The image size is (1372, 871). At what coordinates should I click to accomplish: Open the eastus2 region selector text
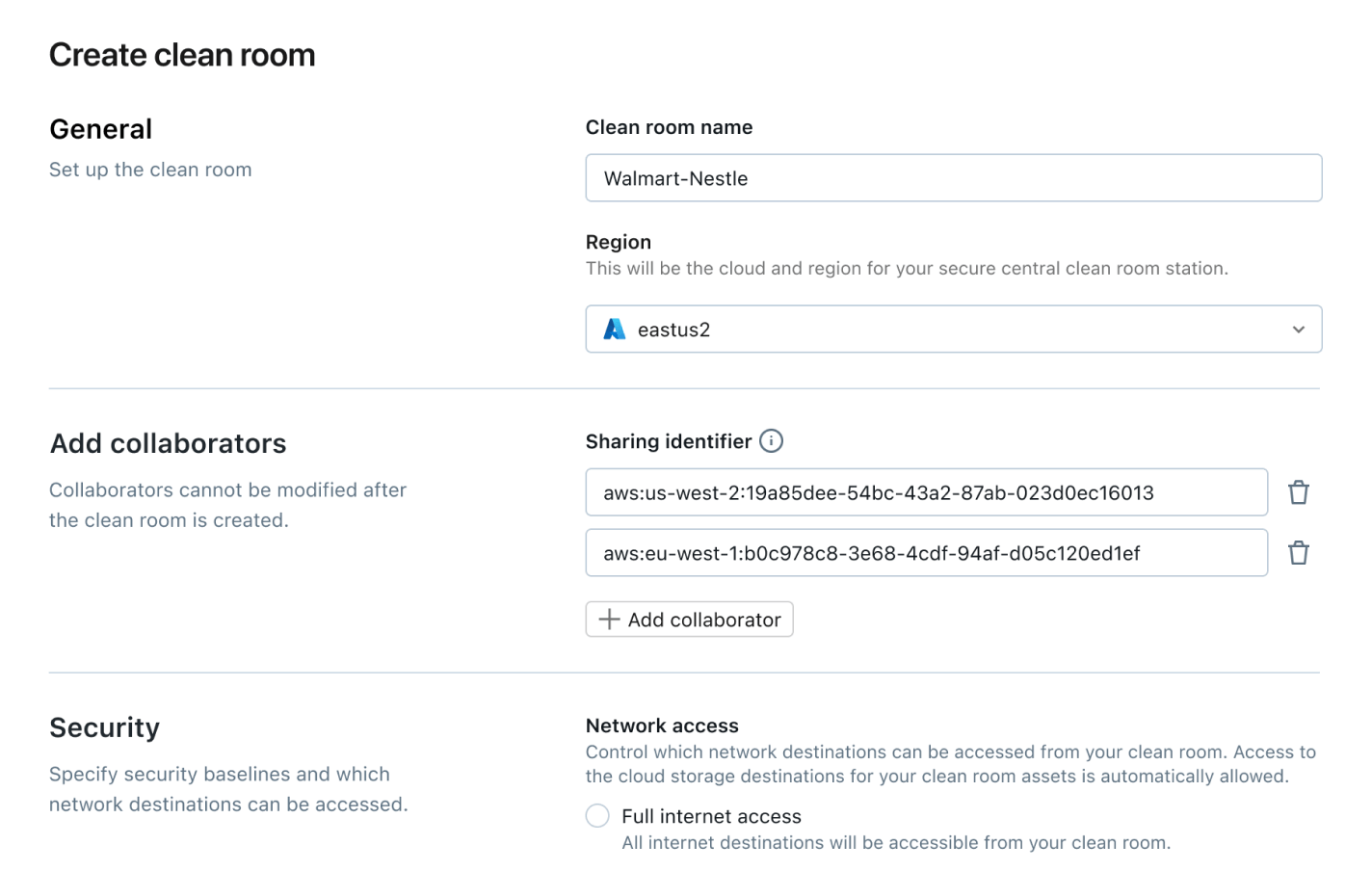673,330
